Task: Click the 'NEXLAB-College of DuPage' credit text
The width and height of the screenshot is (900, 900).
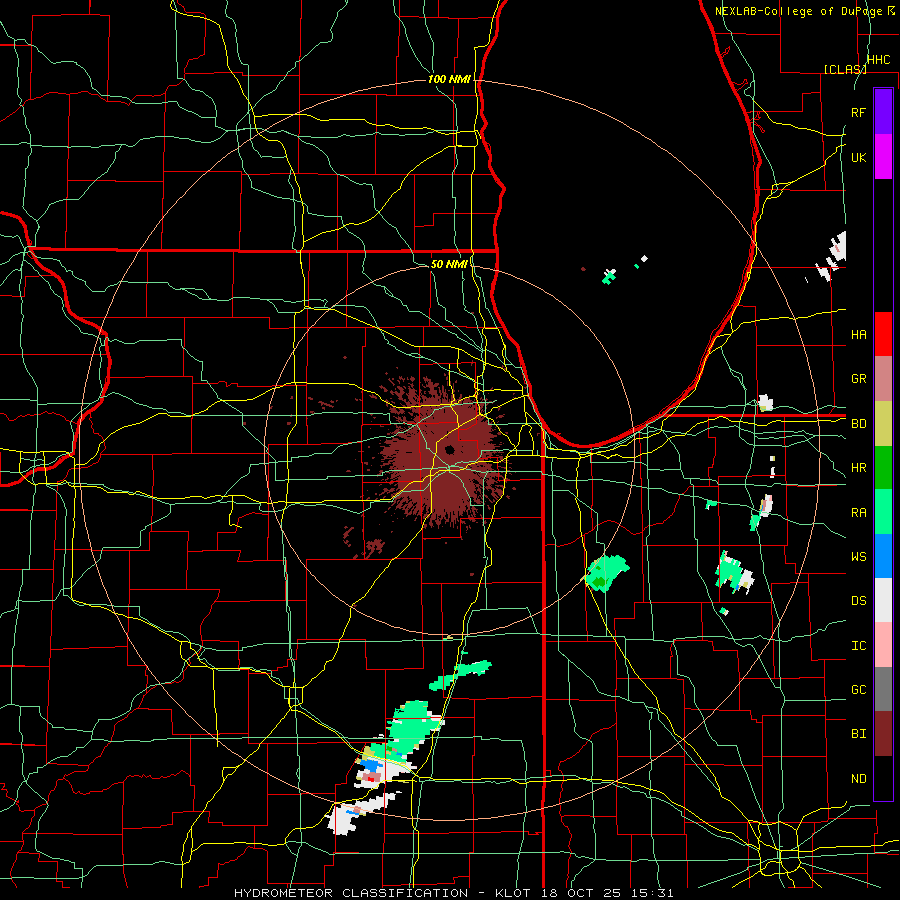Action: tap(801, 11)
